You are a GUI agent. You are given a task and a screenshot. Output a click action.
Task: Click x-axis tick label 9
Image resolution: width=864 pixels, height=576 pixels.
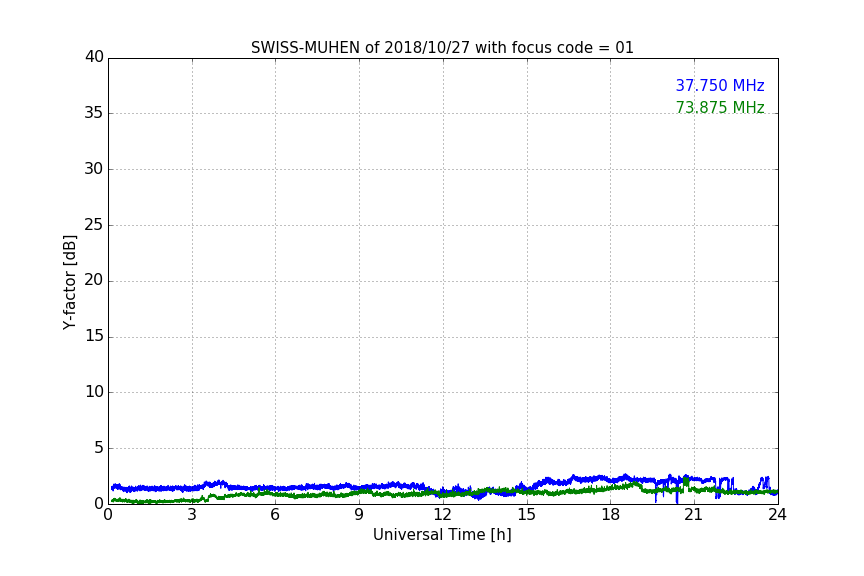click(359, 515)
